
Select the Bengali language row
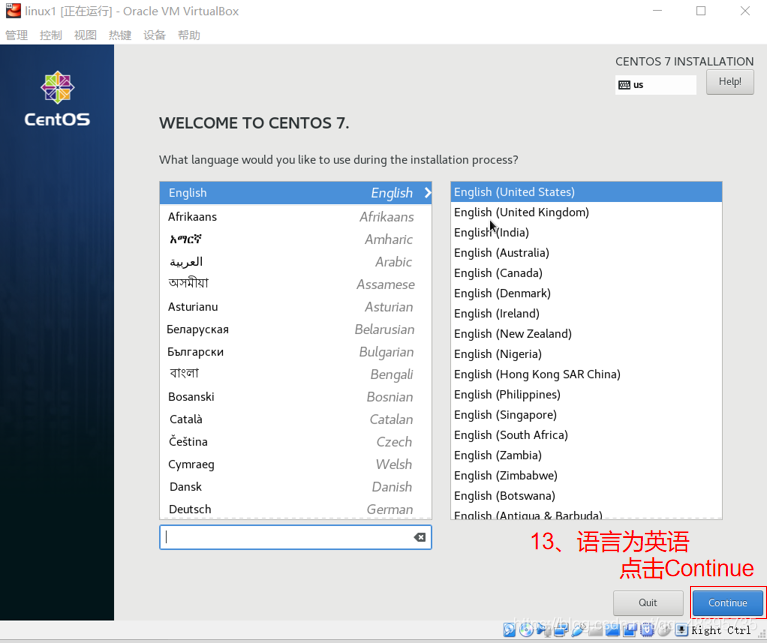pos(295,374)
